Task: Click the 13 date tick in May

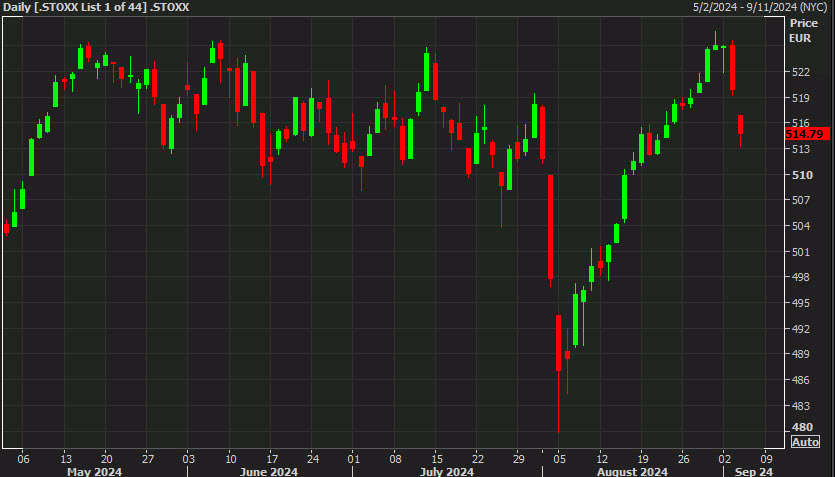Action: [x=64, y=459]
